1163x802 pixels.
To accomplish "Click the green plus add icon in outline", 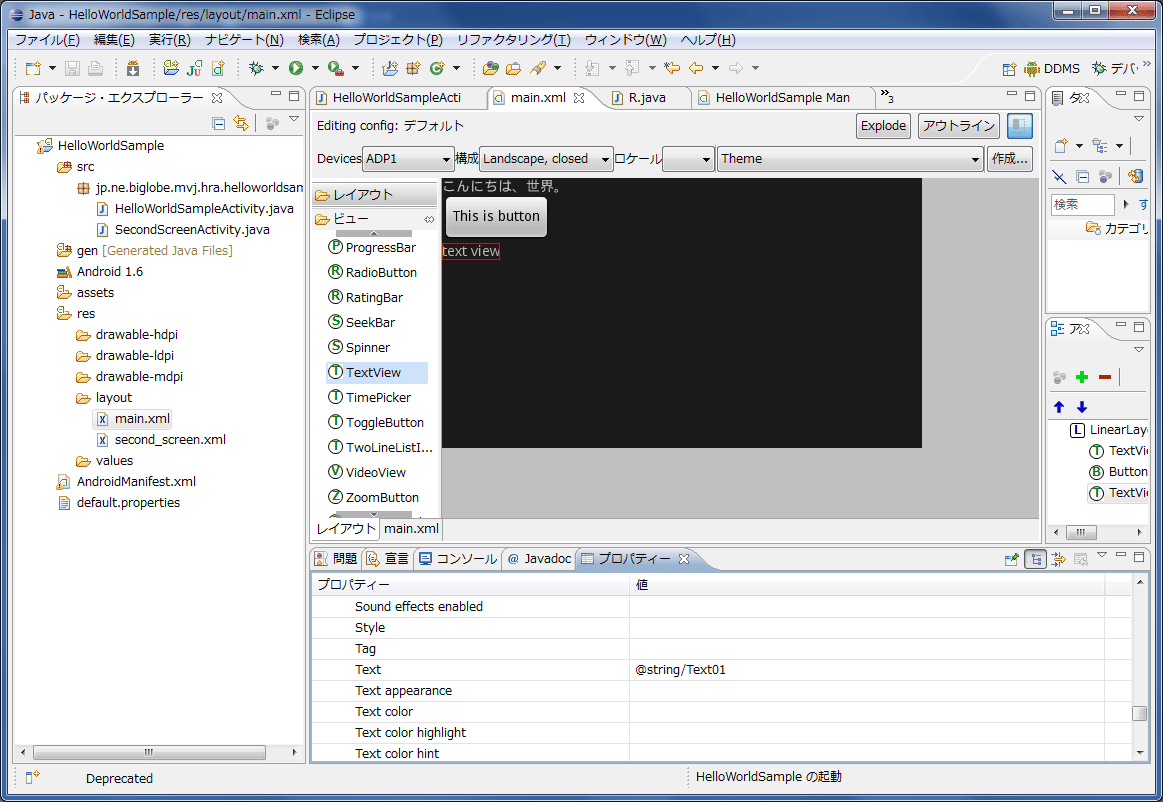I will [x=1081, y=377].
